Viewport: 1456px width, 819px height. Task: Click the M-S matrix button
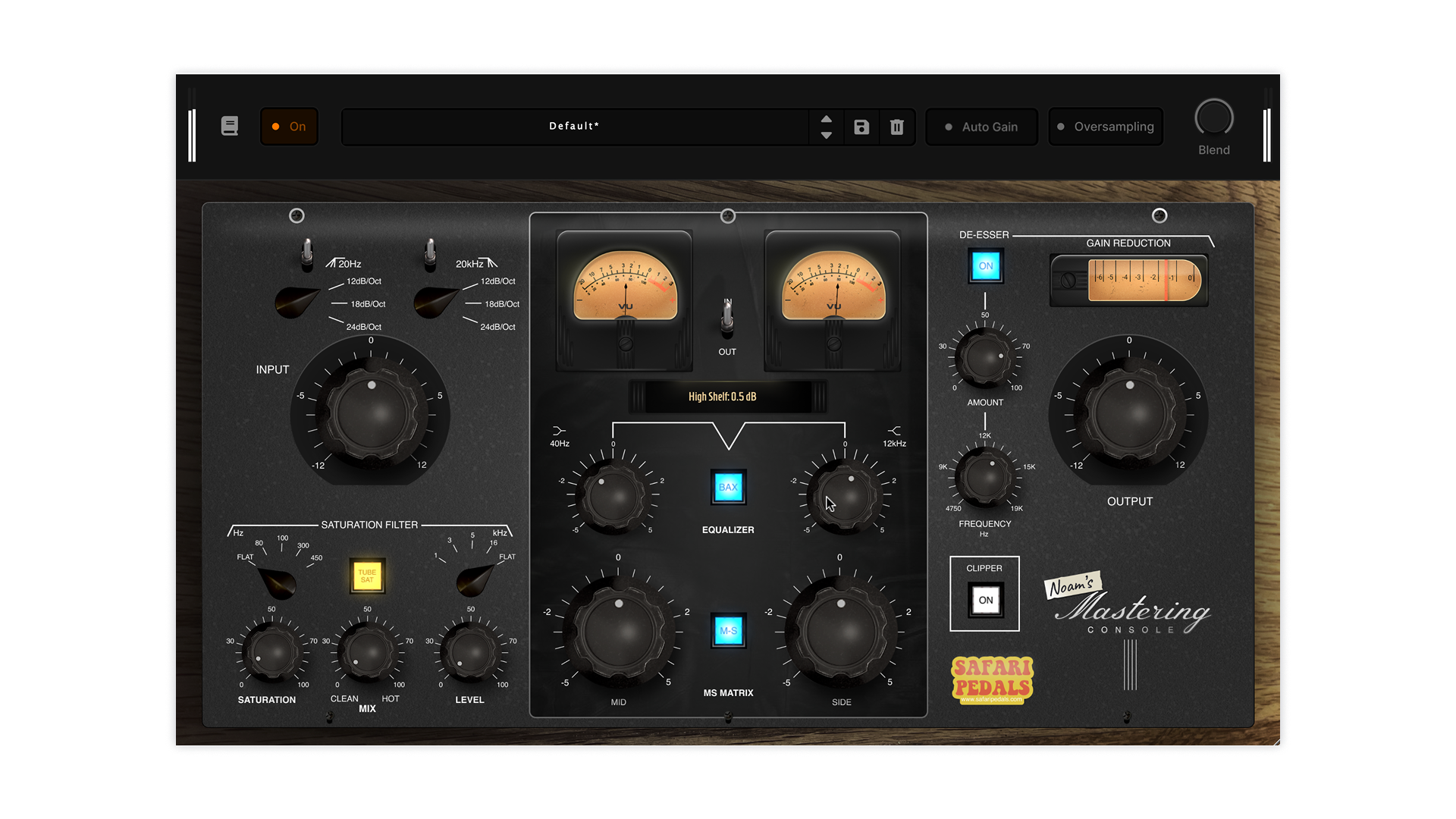[728, 631]
